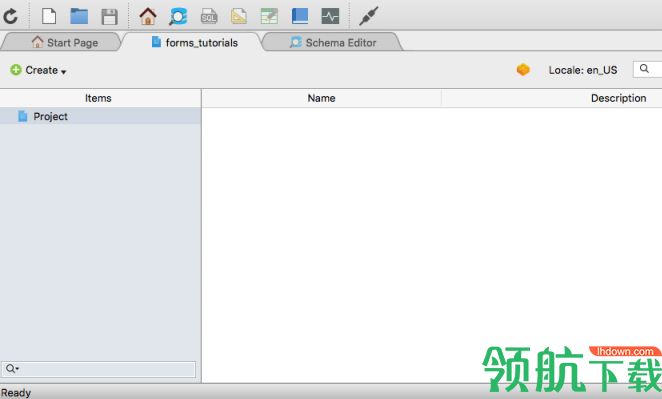This screenshot has height=399, width=662.
Task: Open the magnifier dropdown in bottom filter box
Action: (x=12, y=369)
